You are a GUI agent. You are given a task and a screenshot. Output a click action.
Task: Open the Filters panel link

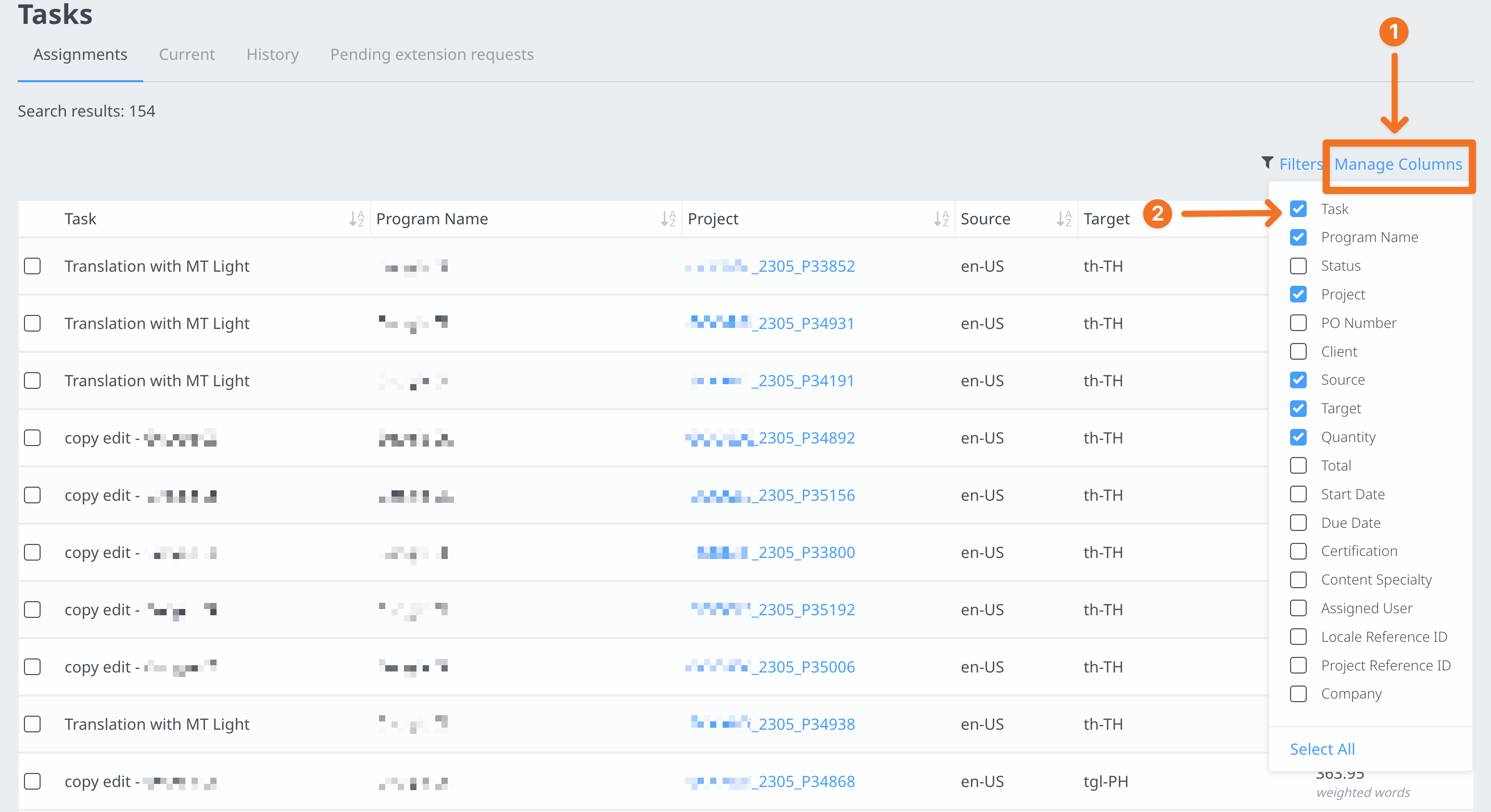pos(1300,164)
